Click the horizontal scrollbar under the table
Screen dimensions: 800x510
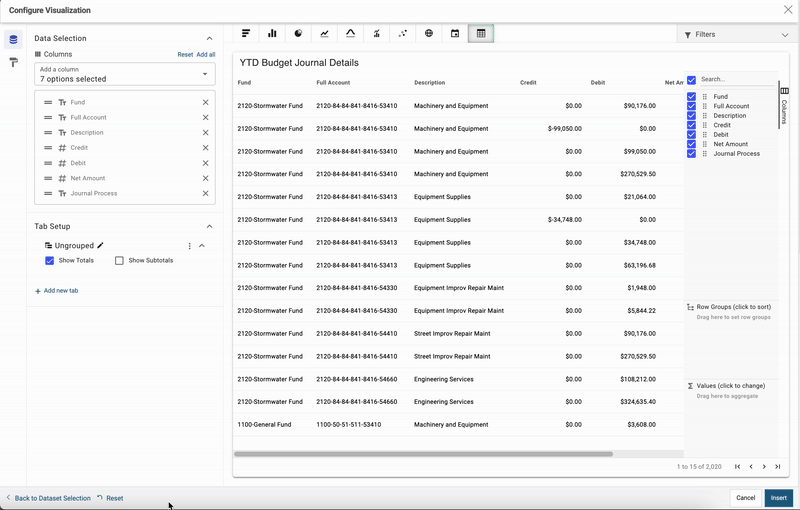423,454
